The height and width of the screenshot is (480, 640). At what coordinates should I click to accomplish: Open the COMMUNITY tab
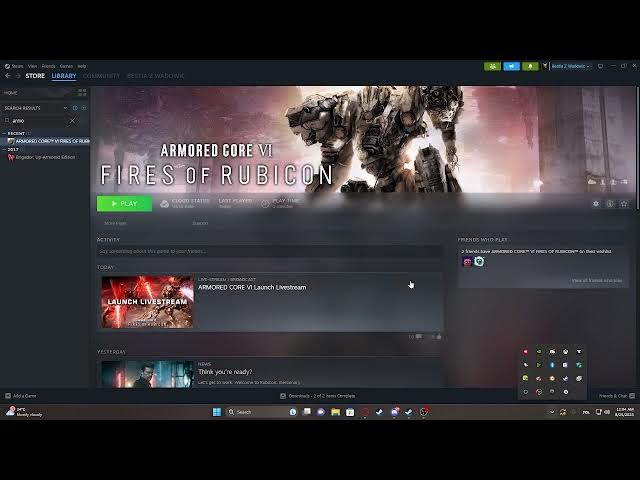pos(101,76)
